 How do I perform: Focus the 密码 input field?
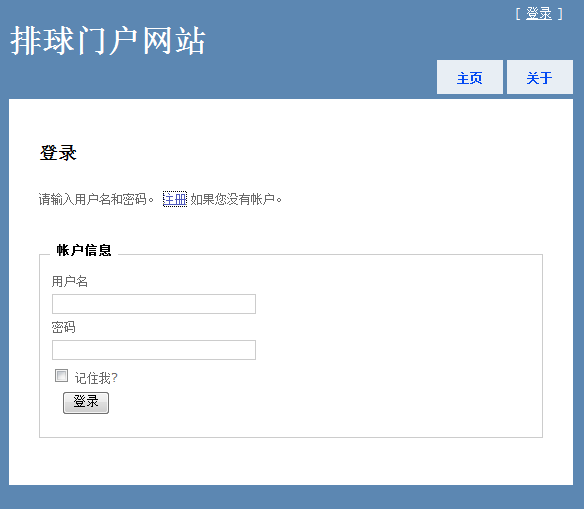[x=154, y=350]
